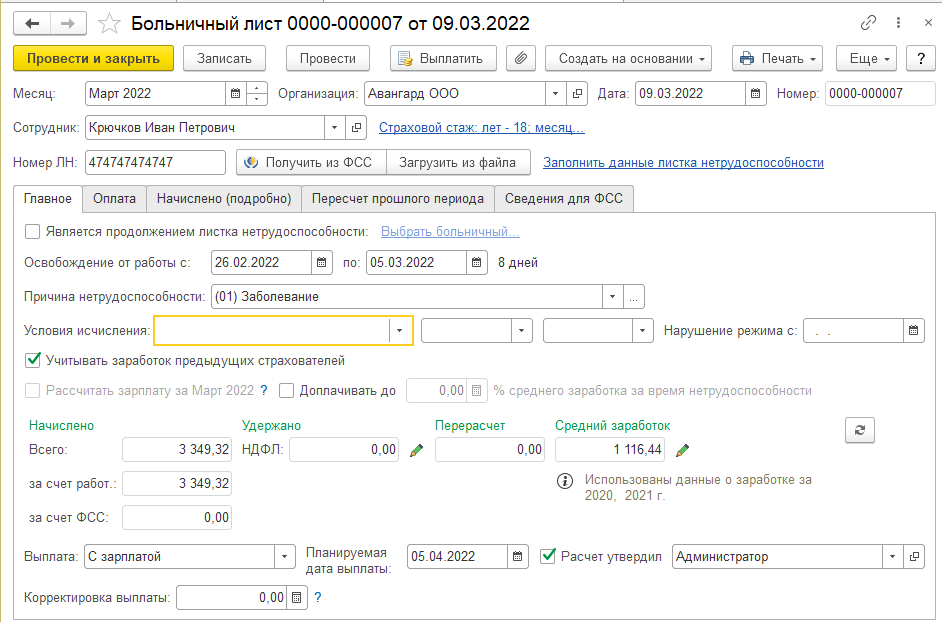942x622 pixels.
Task: Click Провести и закрыть button
Action: (93, 58)
